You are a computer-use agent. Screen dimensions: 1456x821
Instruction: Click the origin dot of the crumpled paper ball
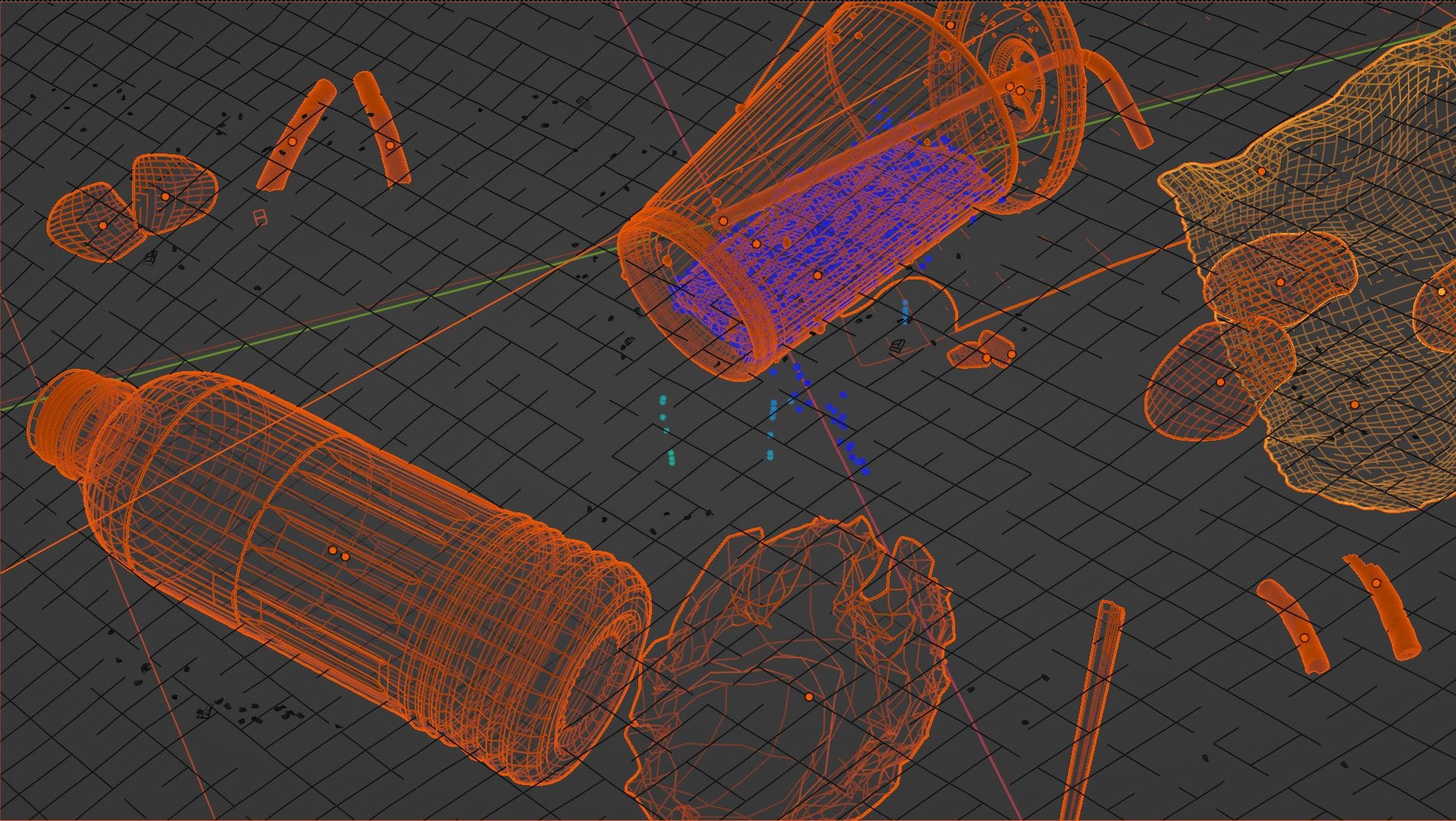pos(809,697)
